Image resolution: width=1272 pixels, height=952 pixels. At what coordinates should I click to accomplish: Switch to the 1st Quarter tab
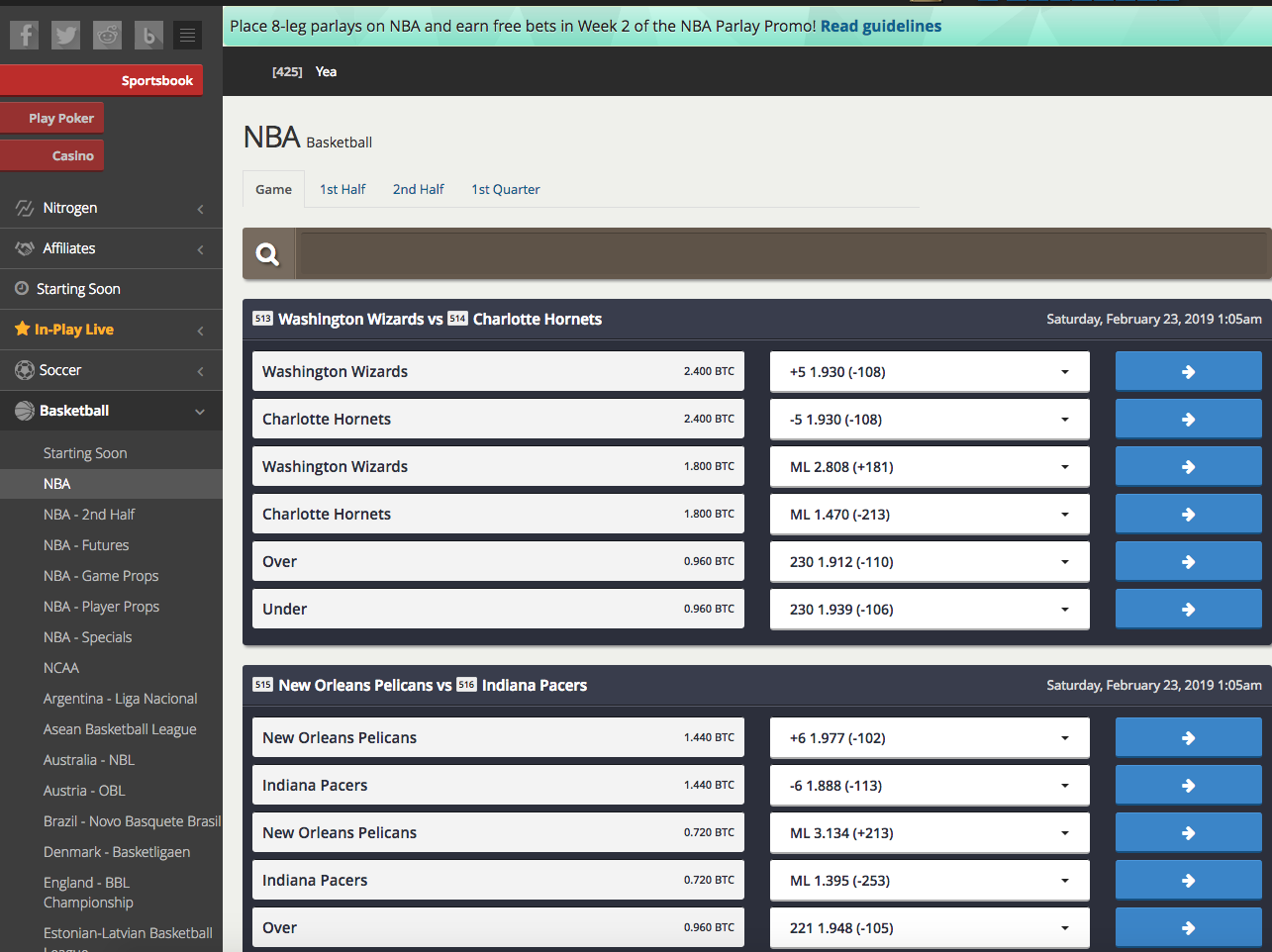point(506,189)
